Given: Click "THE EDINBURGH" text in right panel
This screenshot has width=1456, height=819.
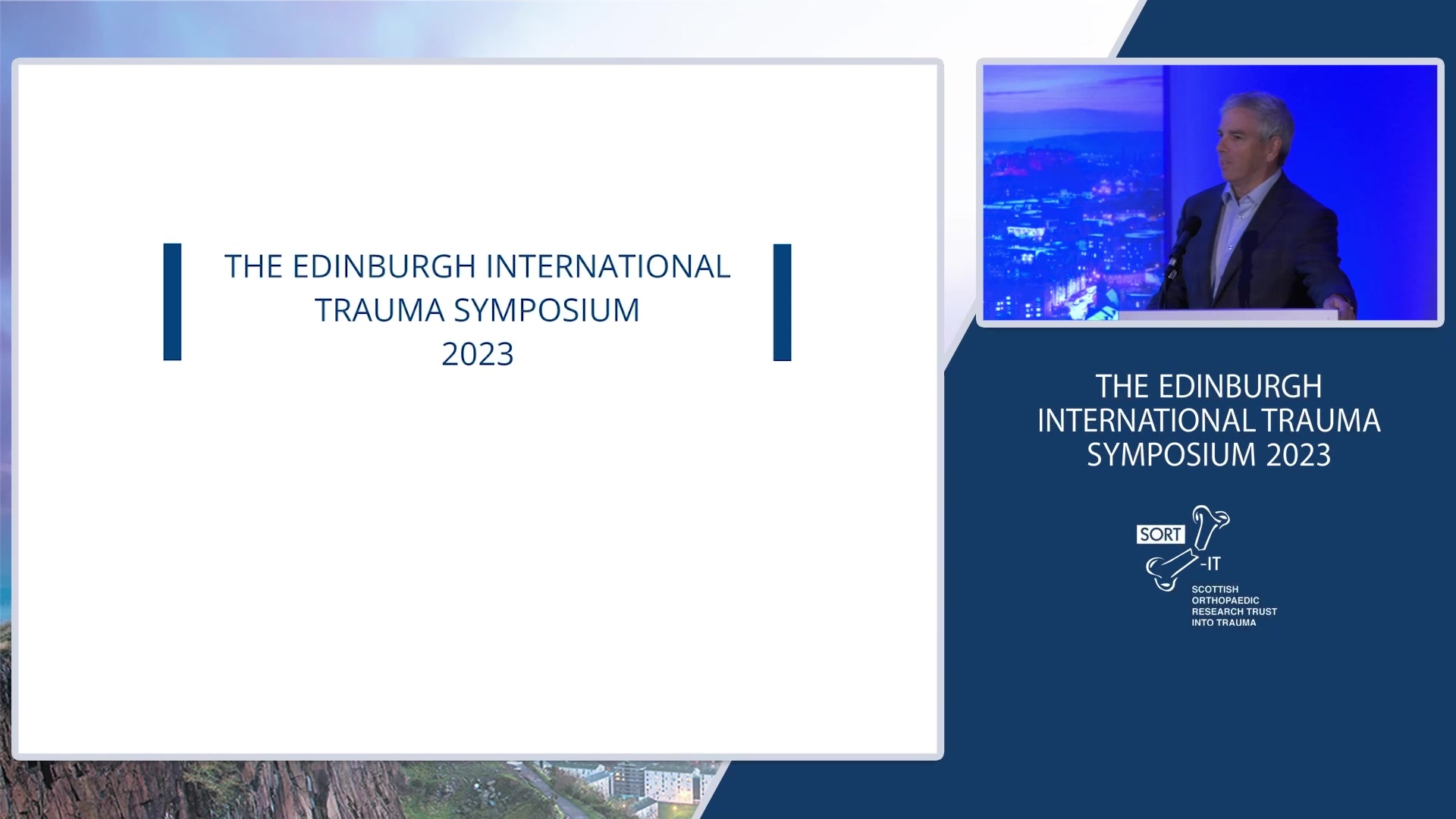Looking at the screenshot, I should [x=1208, y=387].
